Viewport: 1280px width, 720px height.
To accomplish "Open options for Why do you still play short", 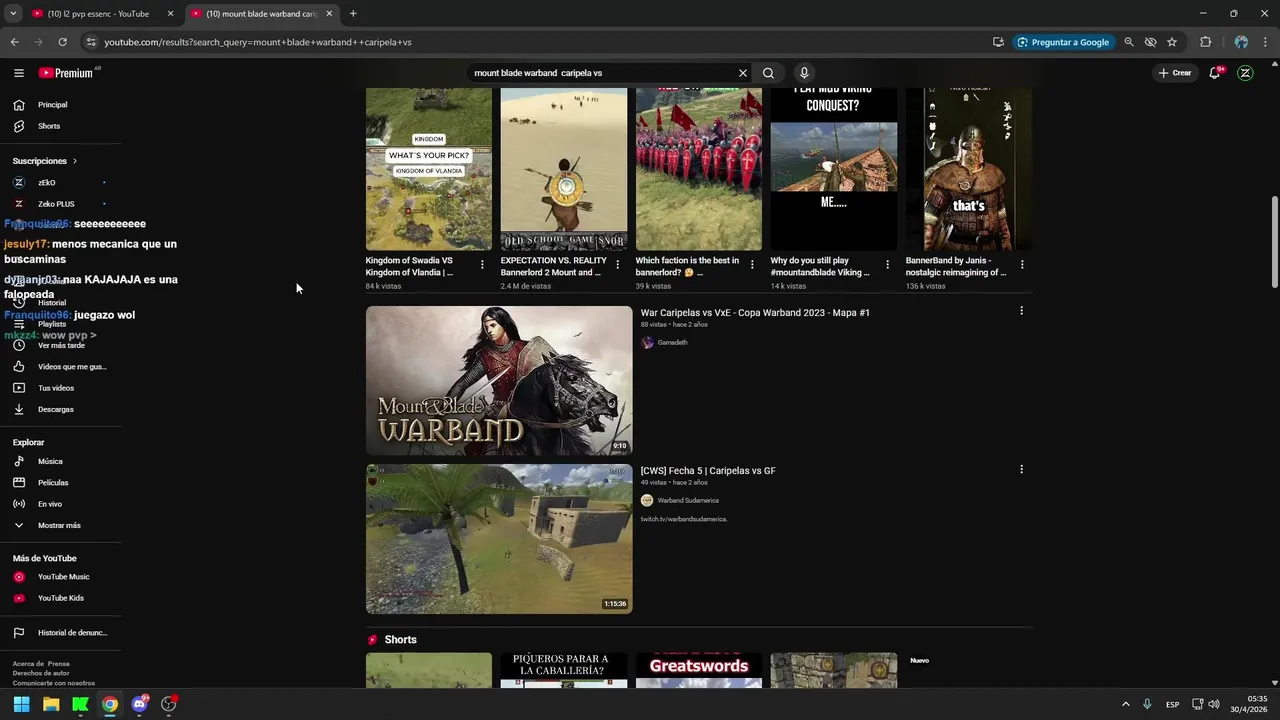I will (887, 265).
